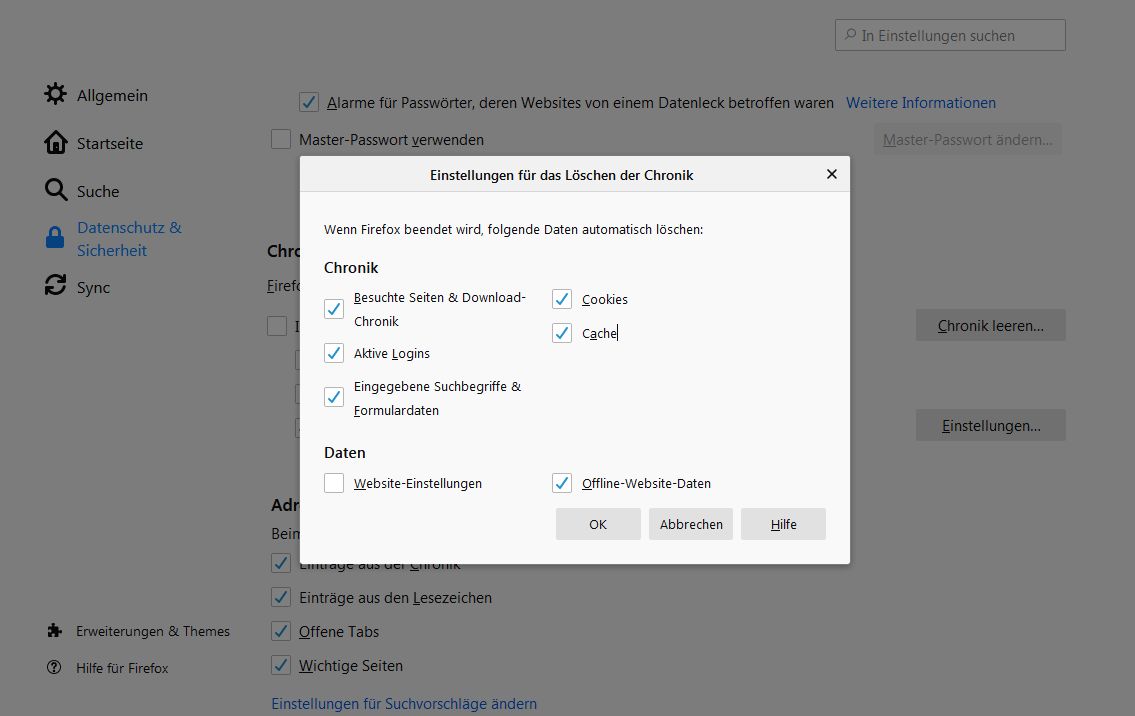Click the Startseite house icon
This screenshot has height=716, width=1135.
point(55,143)
